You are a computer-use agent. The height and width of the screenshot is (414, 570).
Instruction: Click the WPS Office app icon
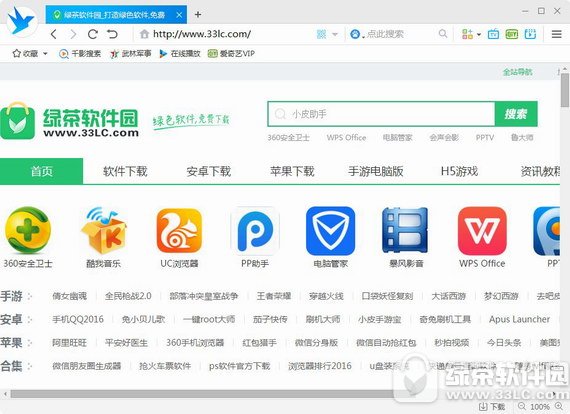click(482, 230)
